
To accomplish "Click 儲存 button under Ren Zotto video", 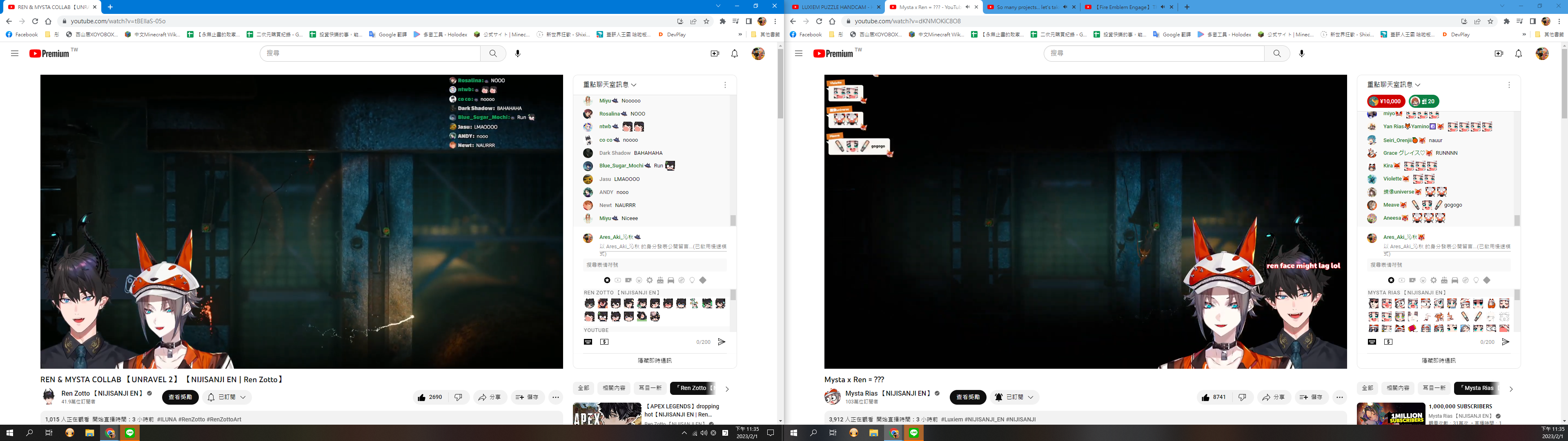I will tap(528, 397).
